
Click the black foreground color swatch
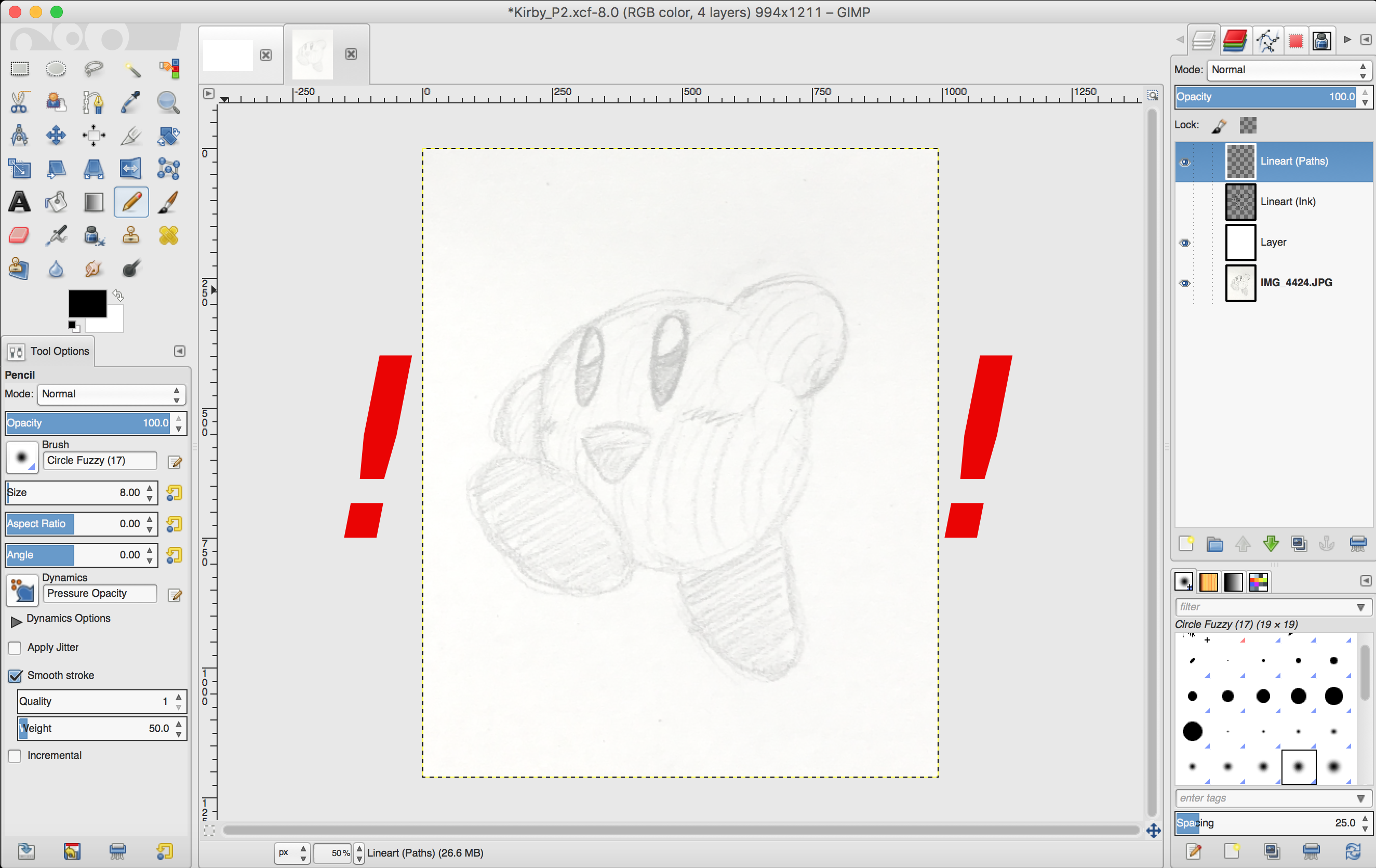[87, 303]
